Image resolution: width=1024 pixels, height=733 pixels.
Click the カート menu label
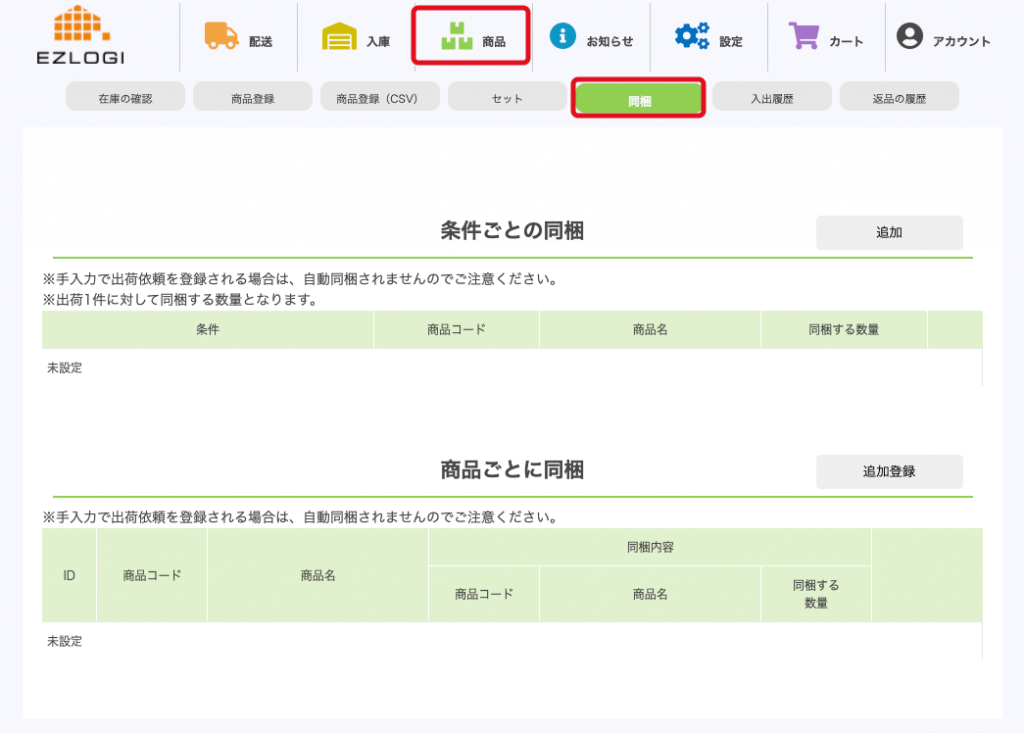[x=846, y=42]
